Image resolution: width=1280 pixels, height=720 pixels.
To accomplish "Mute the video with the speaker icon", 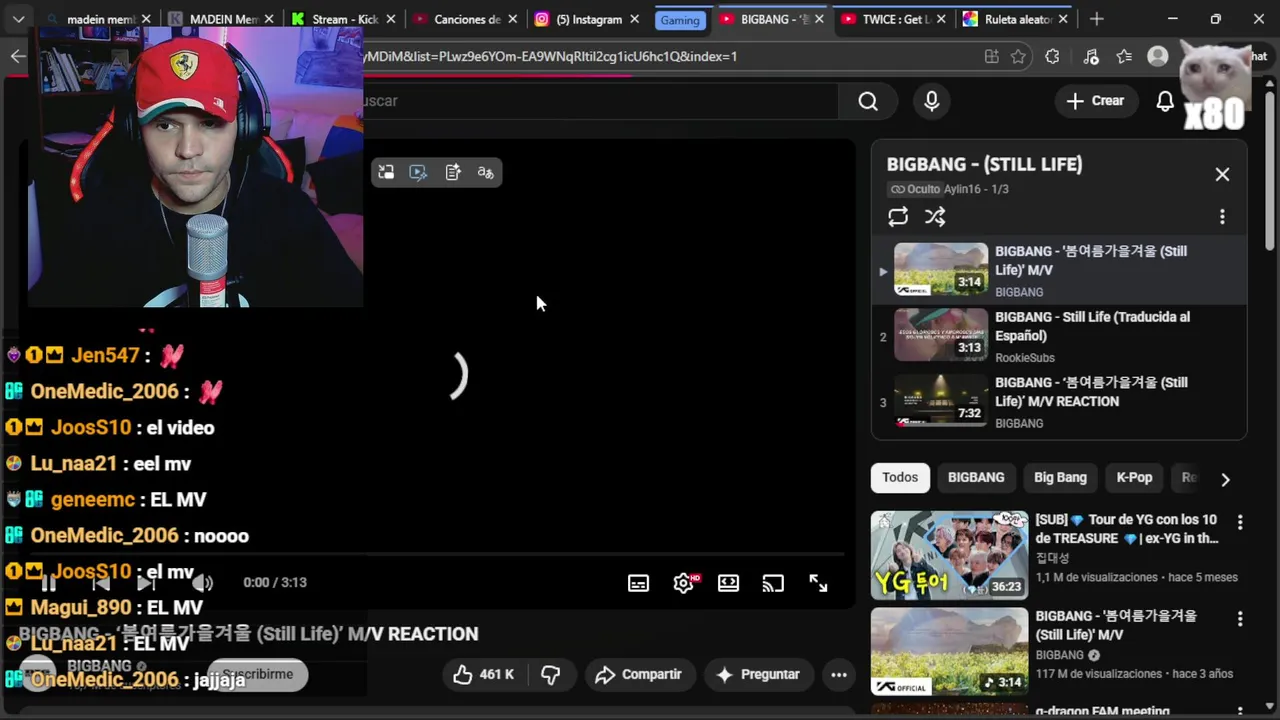I will tap(202, 583).
